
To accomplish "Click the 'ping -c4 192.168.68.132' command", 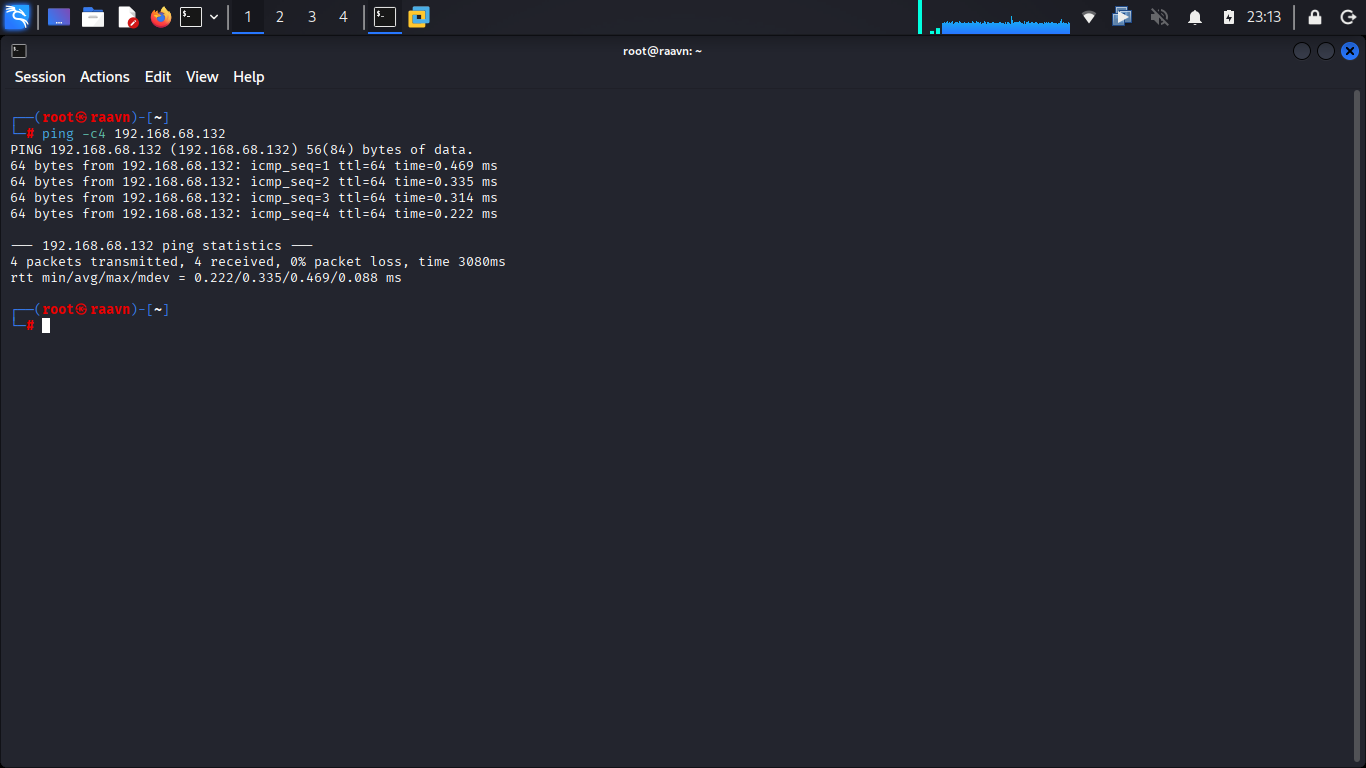I will [x=134, y=134].
